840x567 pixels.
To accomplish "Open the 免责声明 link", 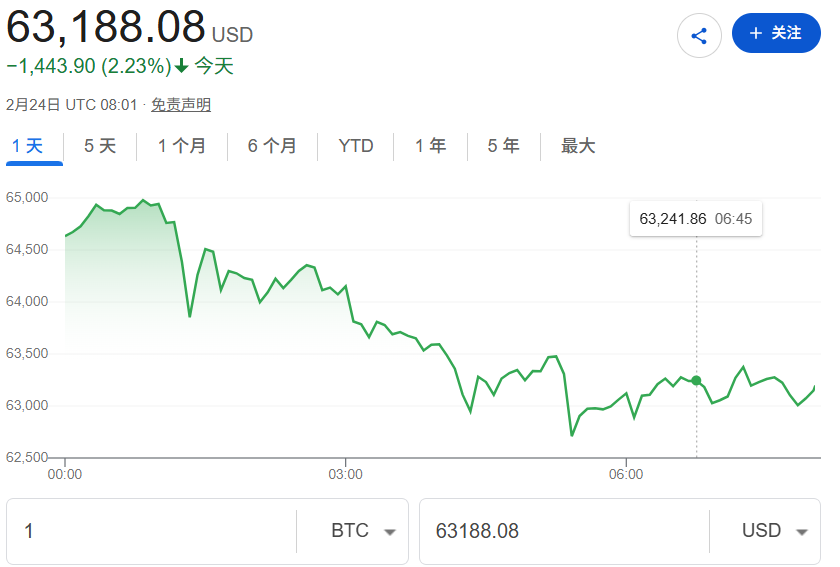I will click(181, 105).
